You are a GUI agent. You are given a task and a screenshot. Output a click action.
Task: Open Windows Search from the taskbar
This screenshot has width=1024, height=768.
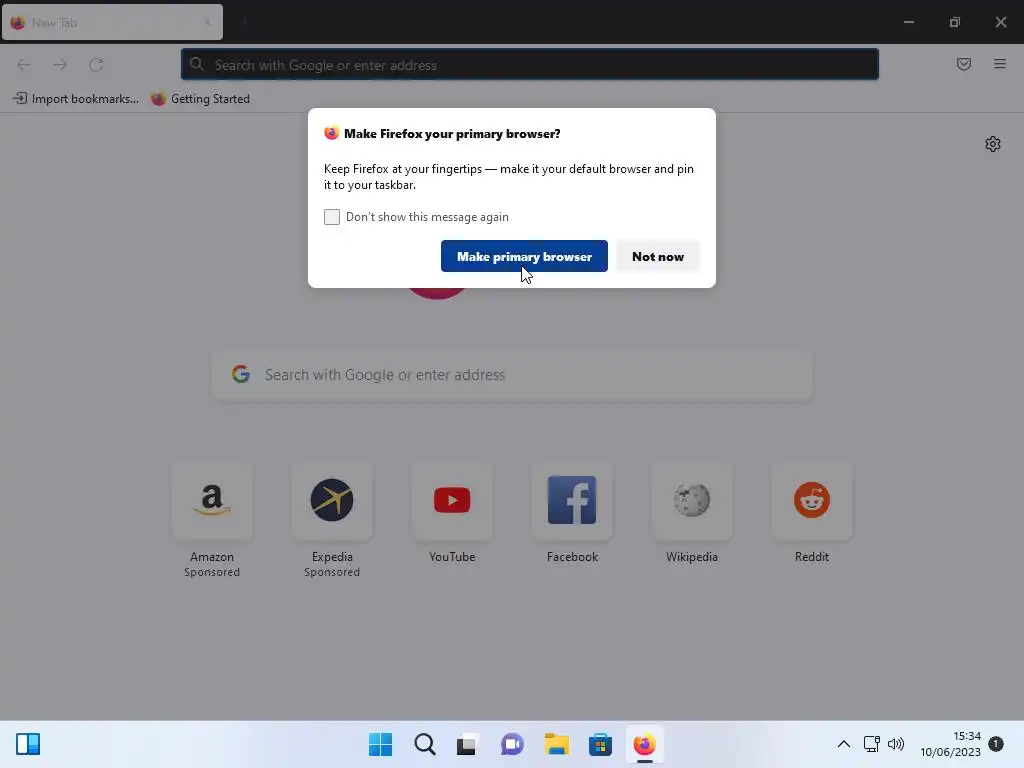[x=424, y=744]
